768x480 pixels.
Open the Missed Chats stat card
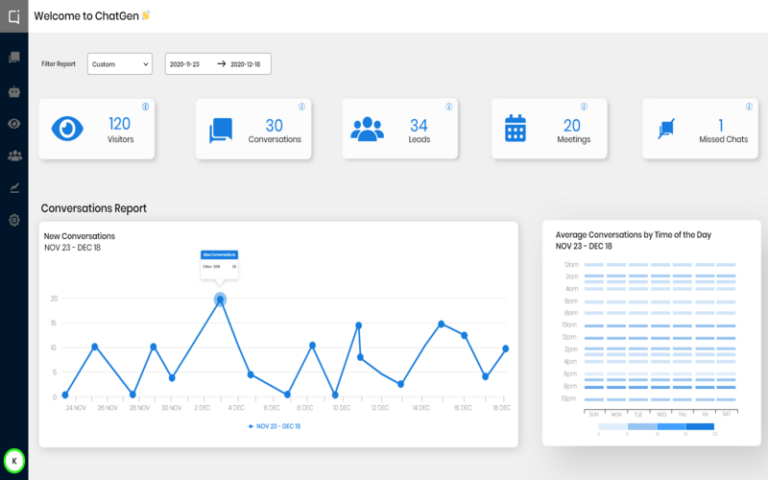(x=698, y=129)
